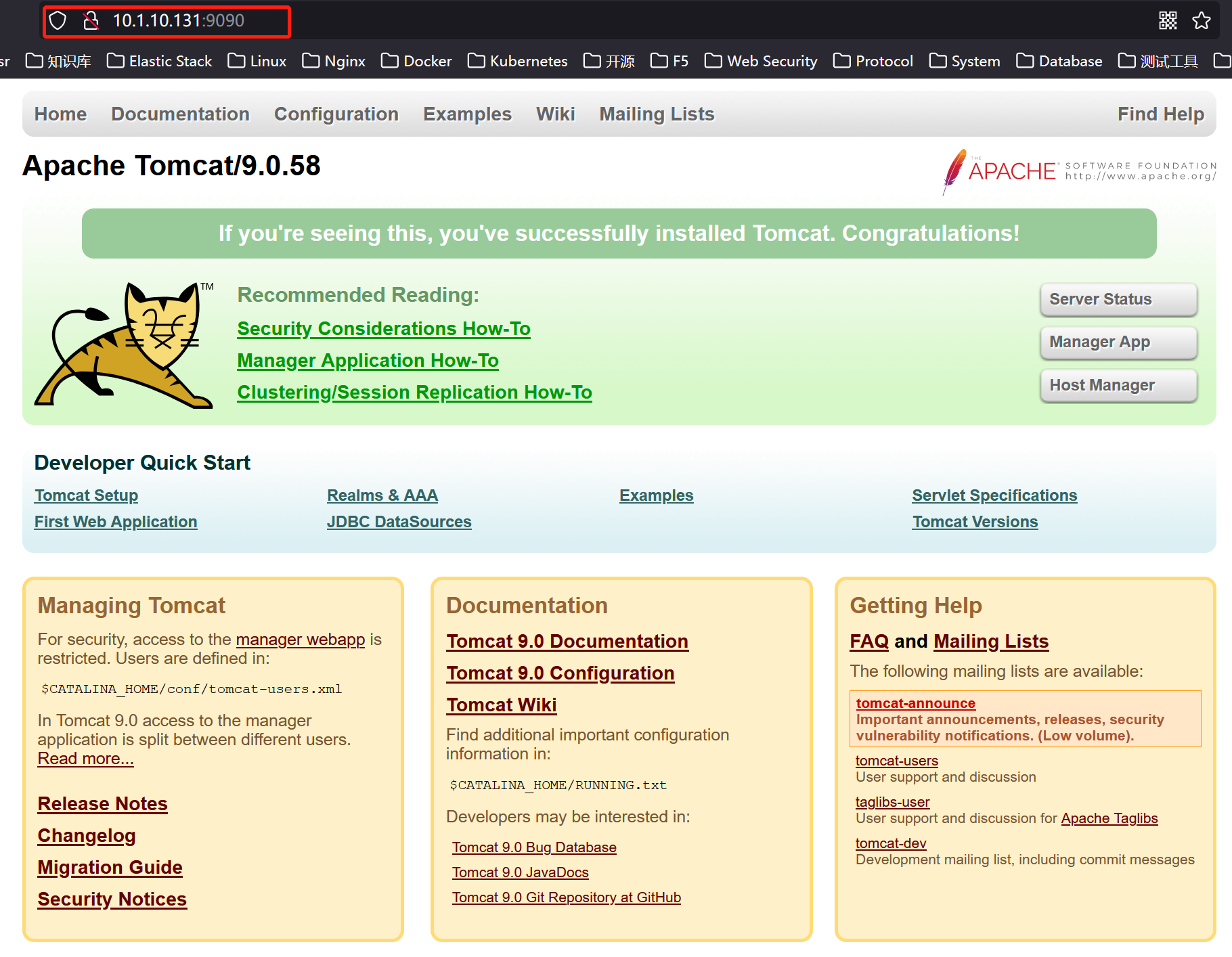Open the Realms & AAA link
Viewport: 1232px width, 957px height.
382,495
